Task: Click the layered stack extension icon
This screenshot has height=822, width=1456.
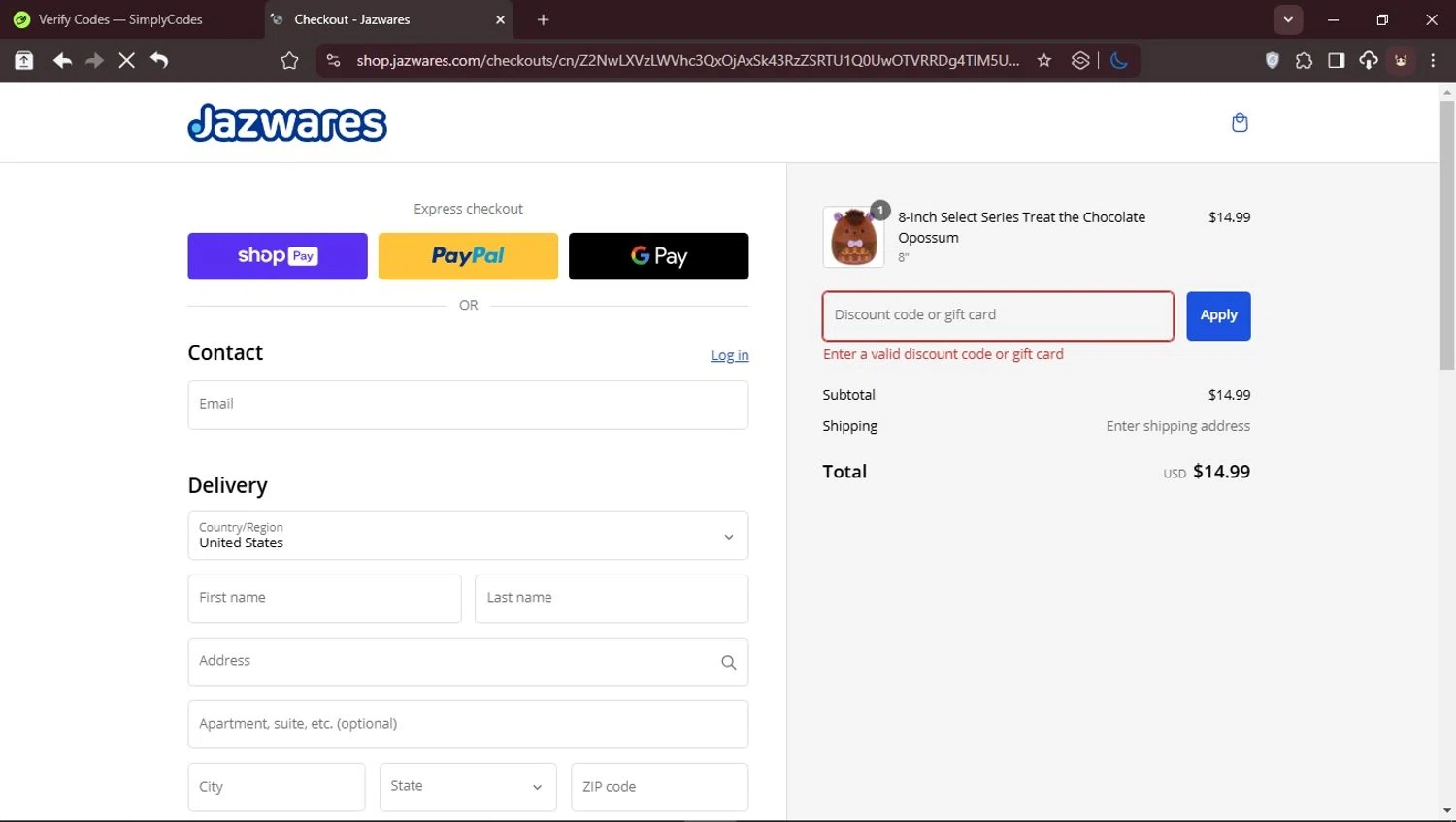Action: pos(1080,60)
